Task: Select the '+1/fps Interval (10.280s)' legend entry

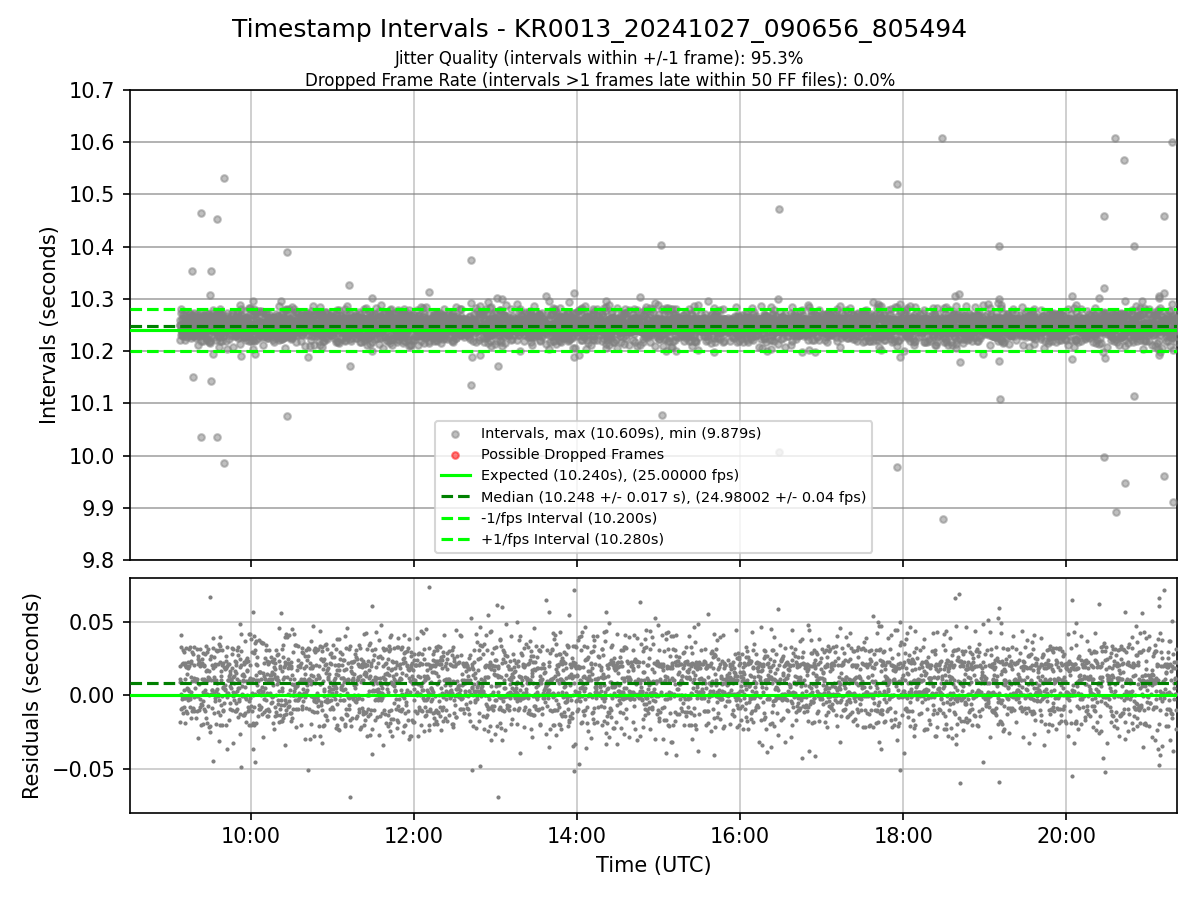Action: (x=572, y=539)
